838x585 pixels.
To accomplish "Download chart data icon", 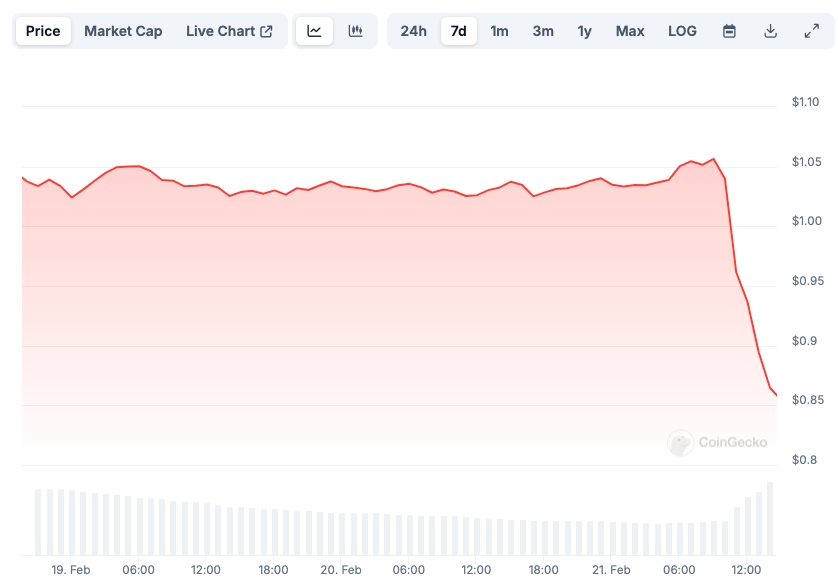I will (770, 31).
